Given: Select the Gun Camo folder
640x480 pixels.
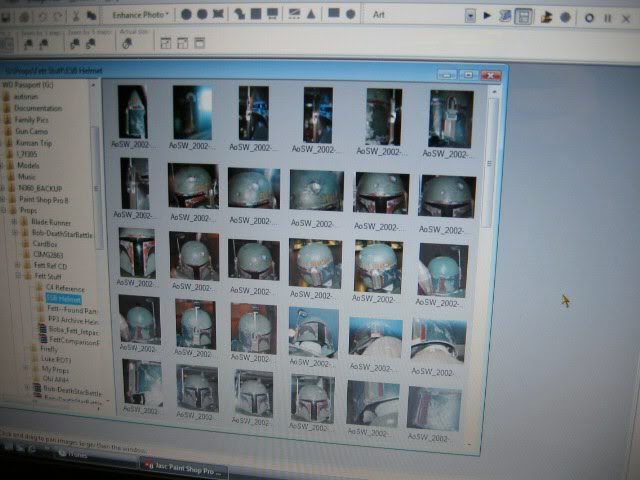Looking at the screenshot, I should pyautogui.click(x=31, y=131).
